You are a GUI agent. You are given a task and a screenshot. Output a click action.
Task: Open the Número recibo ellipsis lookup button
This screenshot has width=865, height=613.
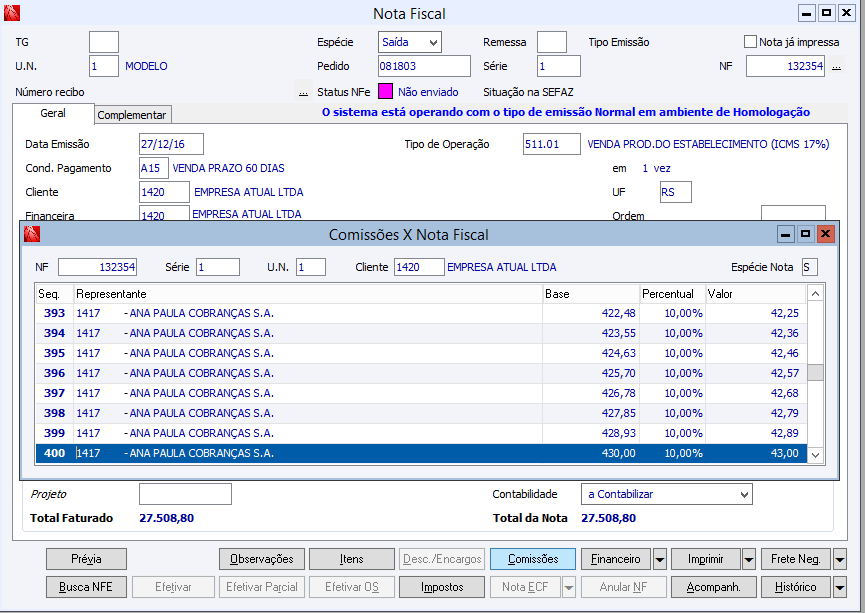303,92
